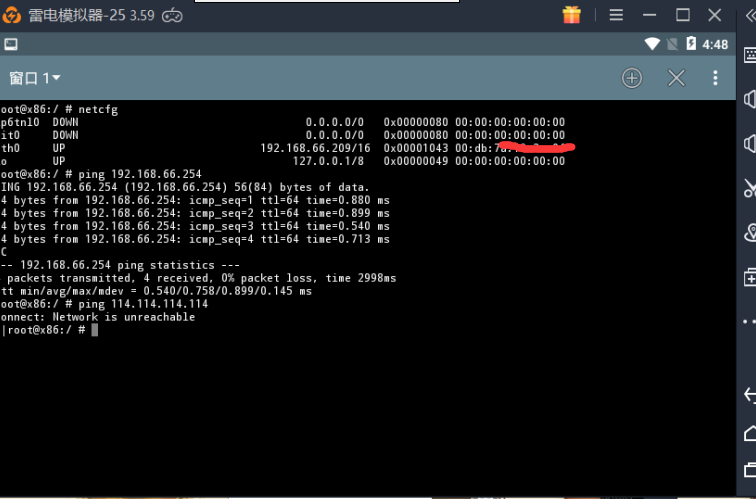The height and width of the screenshot is (499, 756).
Task: Open virtual location pin tool
Action: coord(749,232)
